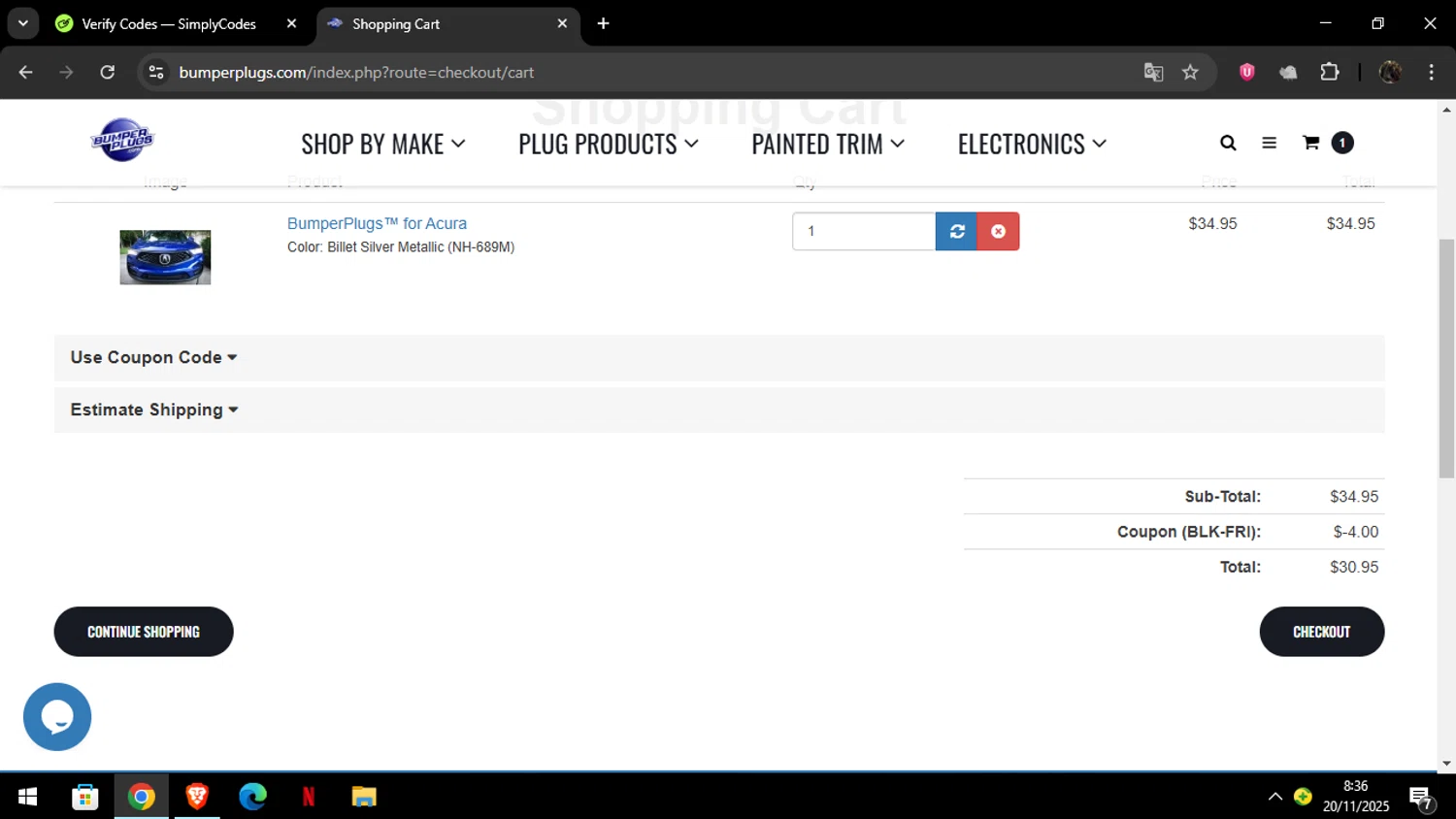Open the tab search dropdown arrow

coord(22,23)
